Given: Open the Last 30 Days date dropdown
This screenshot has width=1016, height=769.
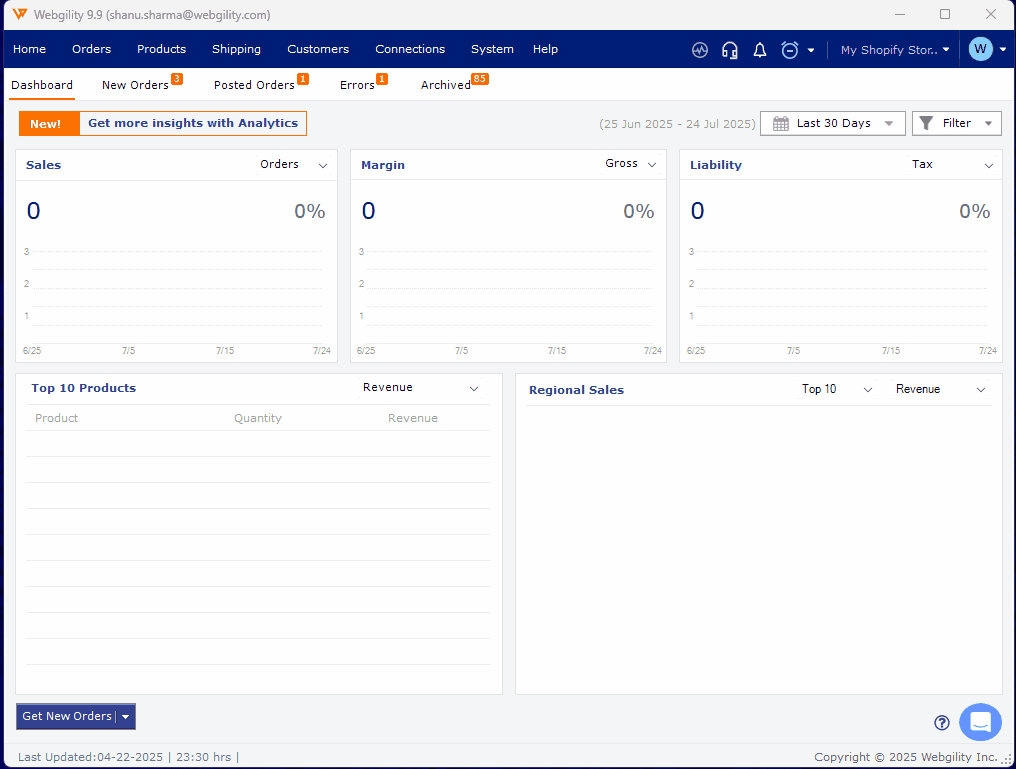Looking at the screenshot, I should point(833,123).
